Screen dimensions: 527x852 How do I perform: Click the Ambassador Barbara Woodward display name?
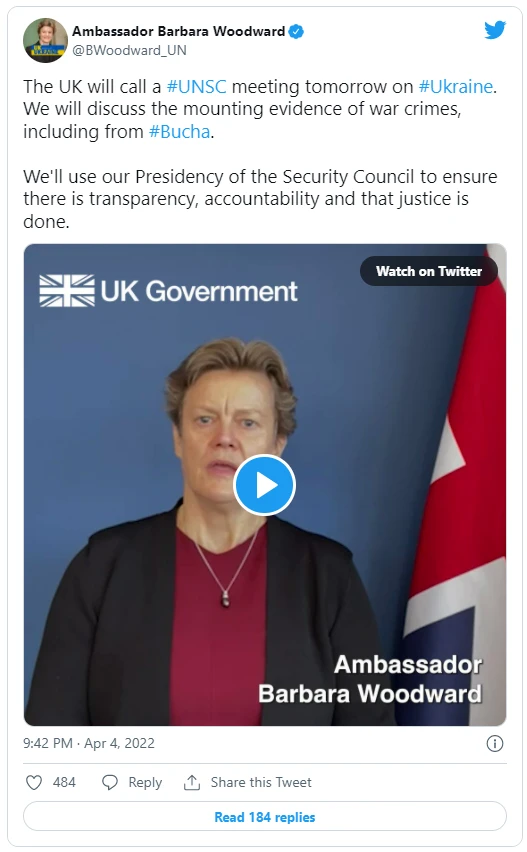[178, 31]
